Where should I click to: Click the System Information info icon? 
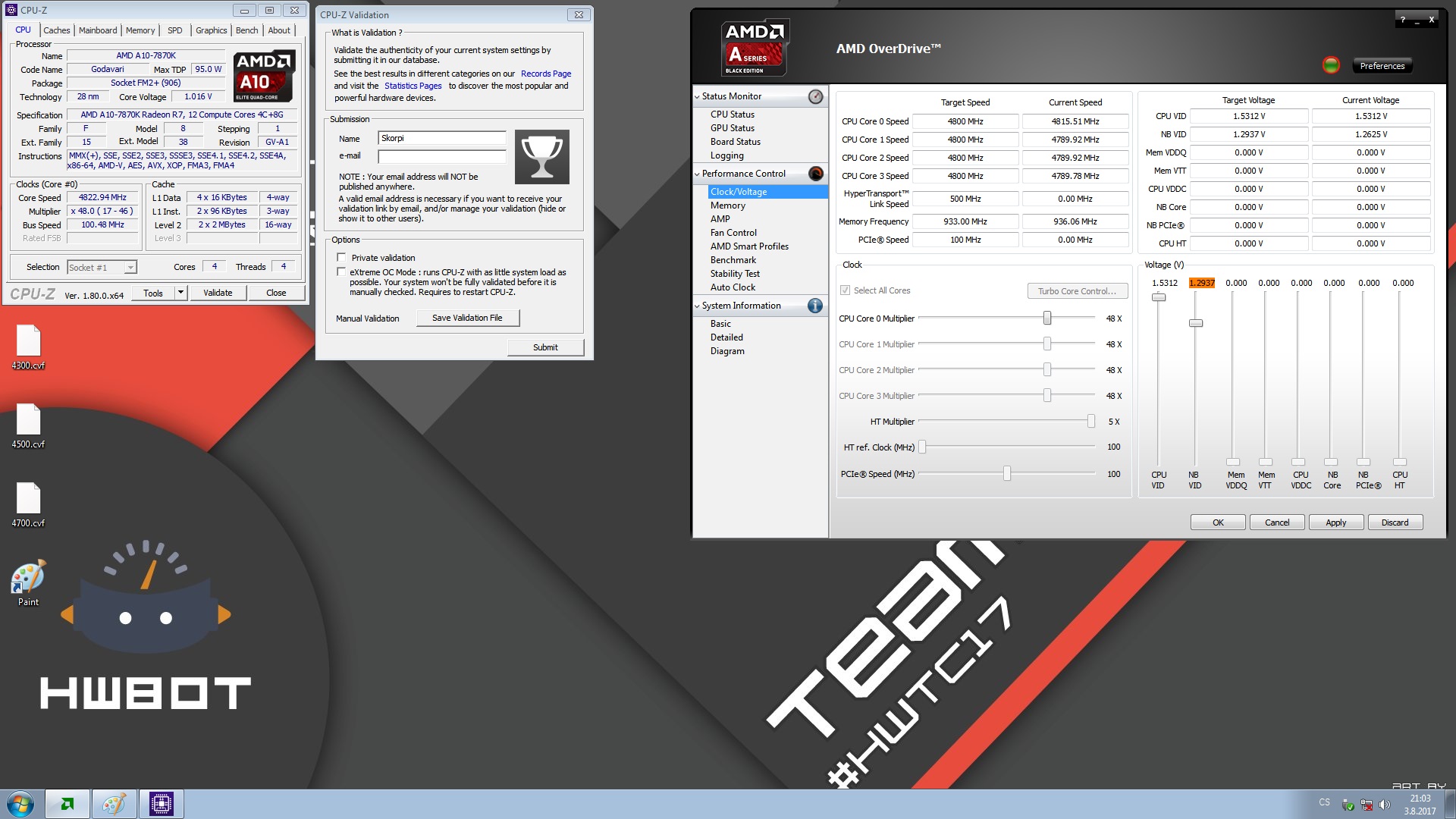pyautogui.click(x=815, y=306)
